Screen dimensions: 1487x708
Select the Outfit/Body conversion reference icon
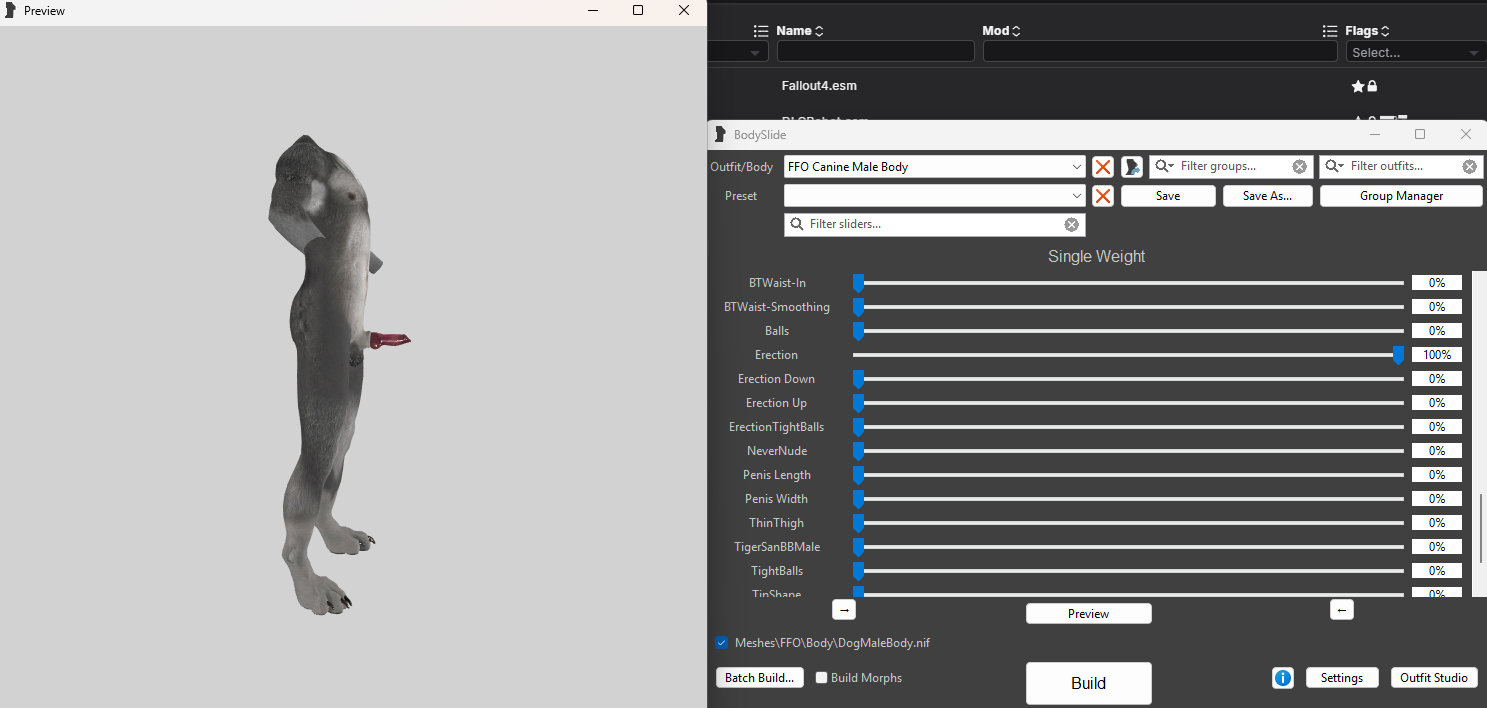(x=1131, y=166)
